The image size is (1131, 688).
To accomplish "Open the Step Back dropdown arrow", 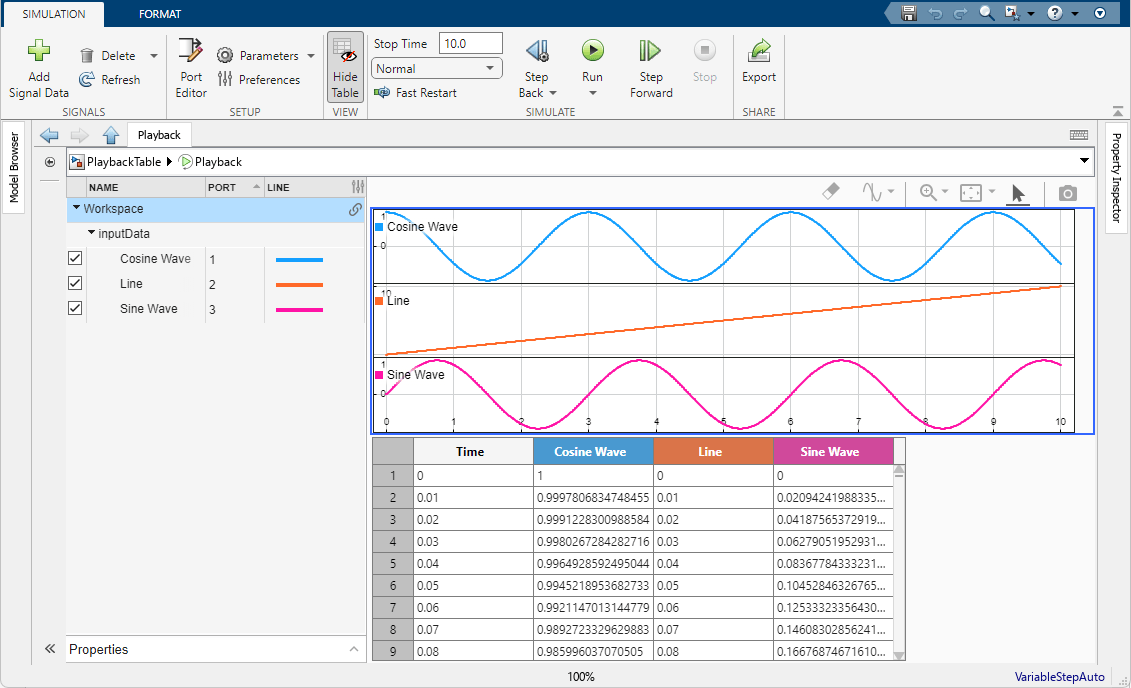I will 553,93.
